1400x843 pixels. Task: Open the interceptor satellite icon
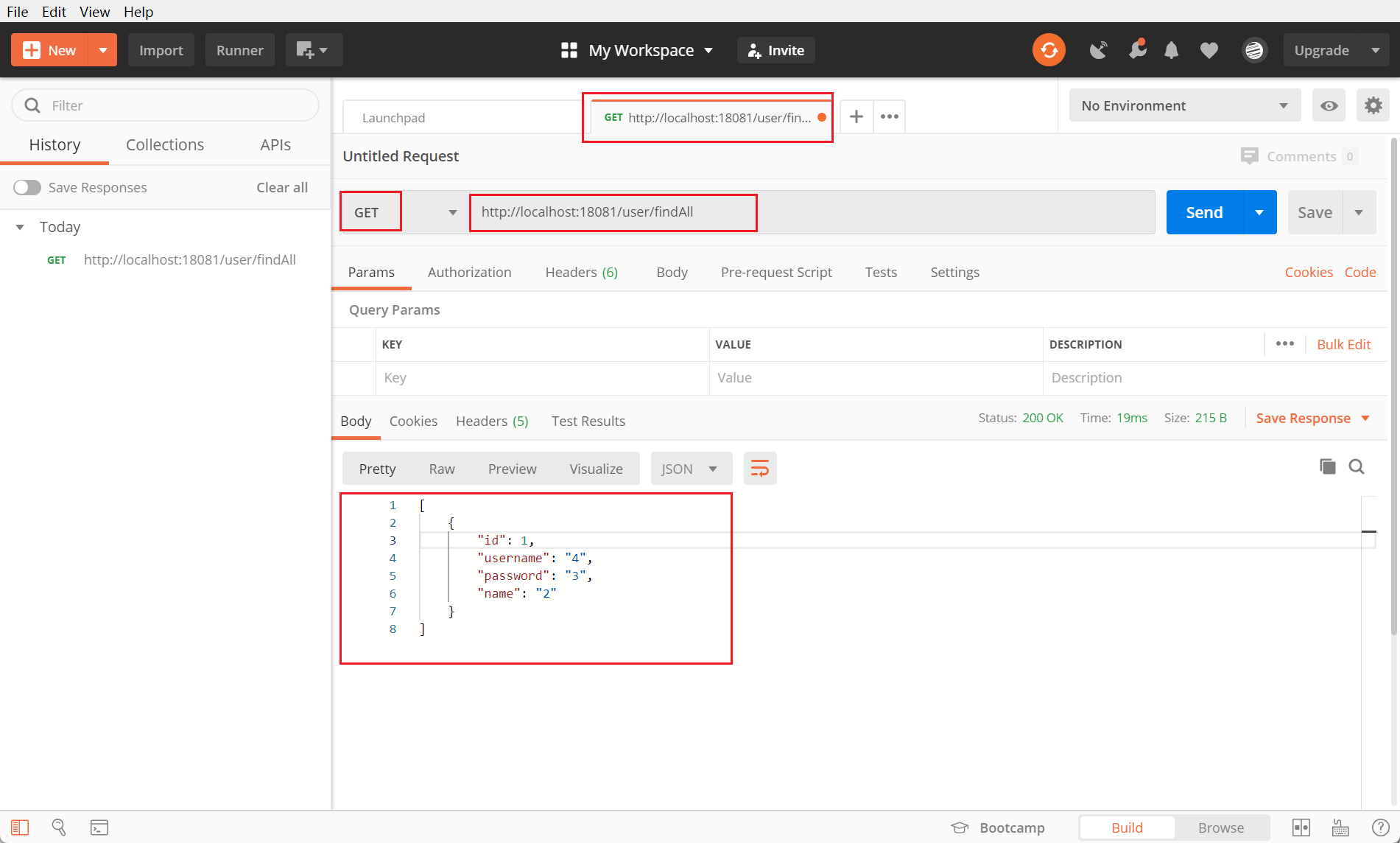coord(1098,50)
